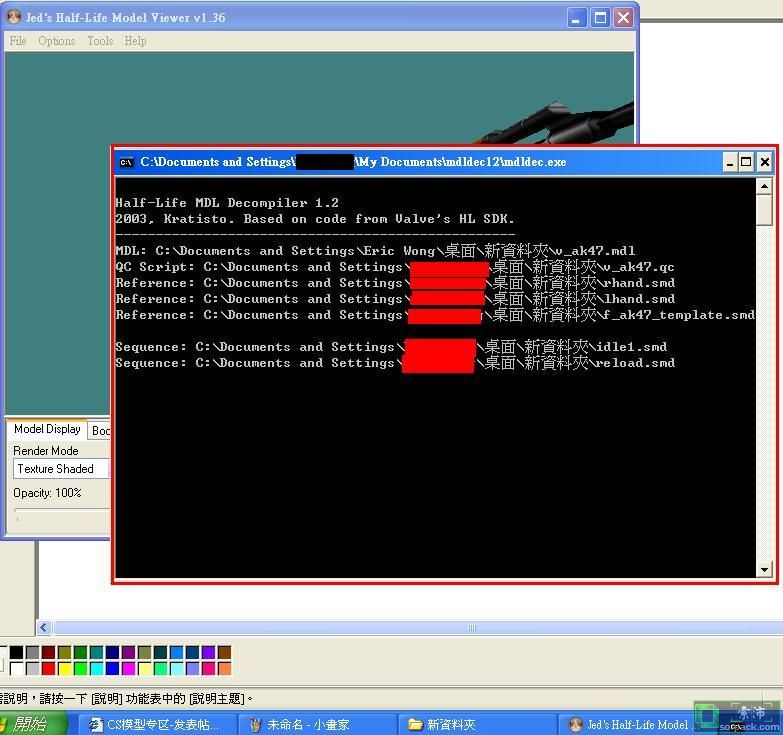Pick the rose pink color swatch
The image size is (783, 735).
click(x=208, y=668)
